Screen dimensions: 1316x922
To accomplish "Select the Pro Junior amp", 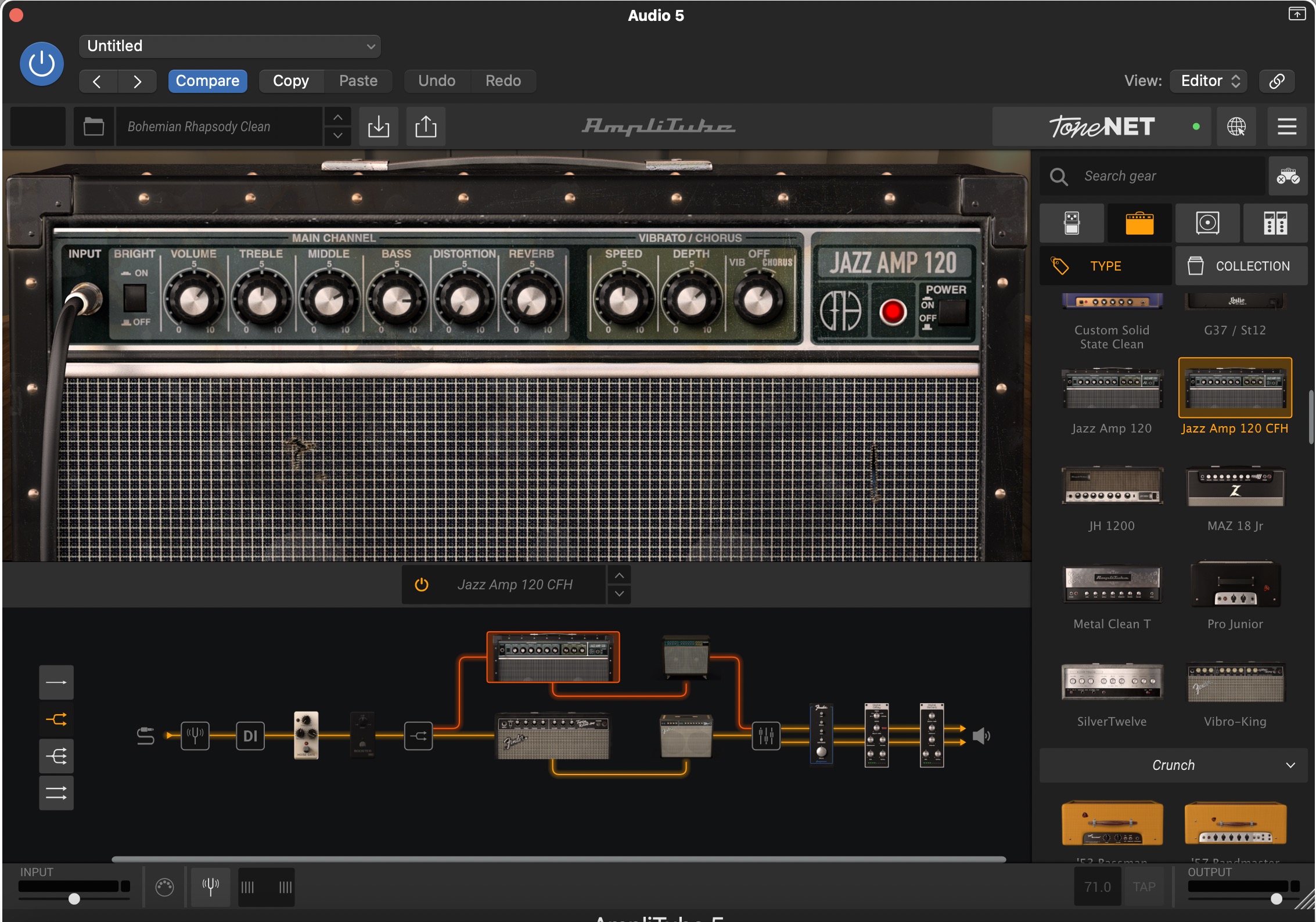I will point(1235,584).
